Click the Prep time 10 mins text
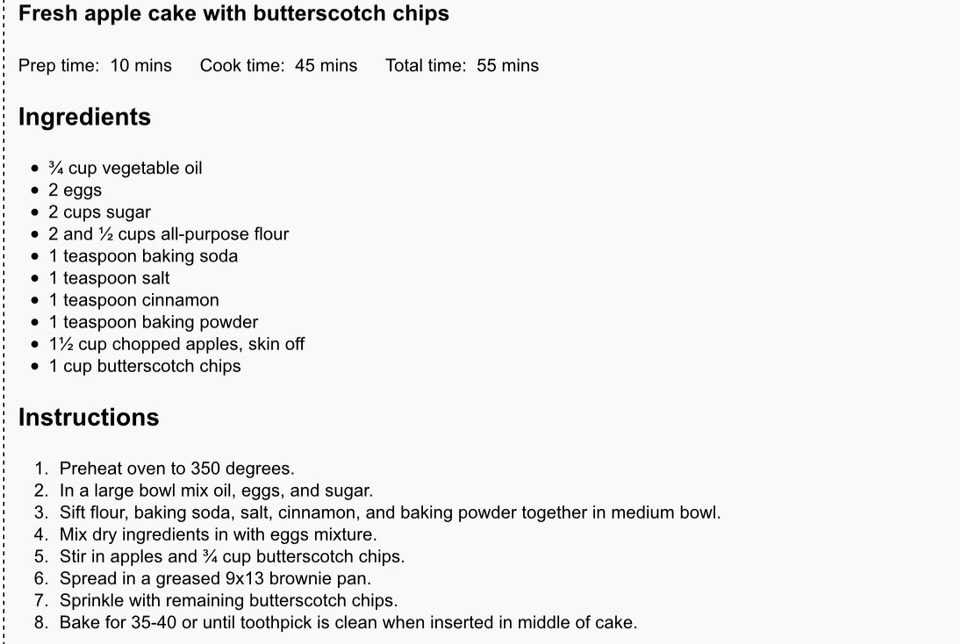 click(95, 66)
